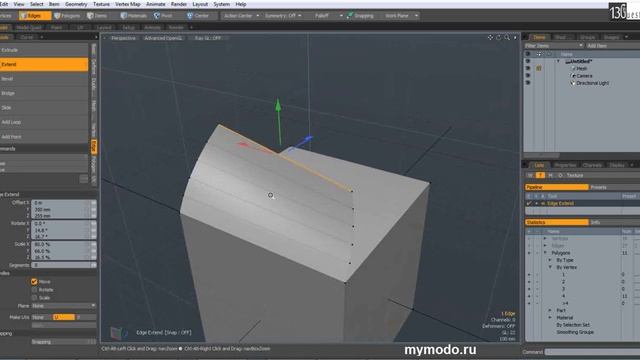Screen dimensions: 640x360
Task: Open the Render menu
Action: (x=178, y=4)
